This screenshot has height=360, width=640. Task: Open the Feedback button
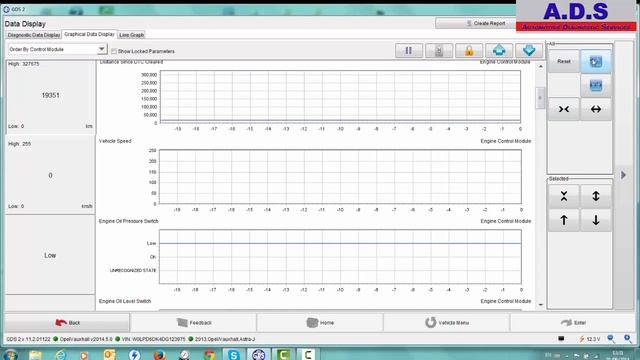click(x=194, y=322)
